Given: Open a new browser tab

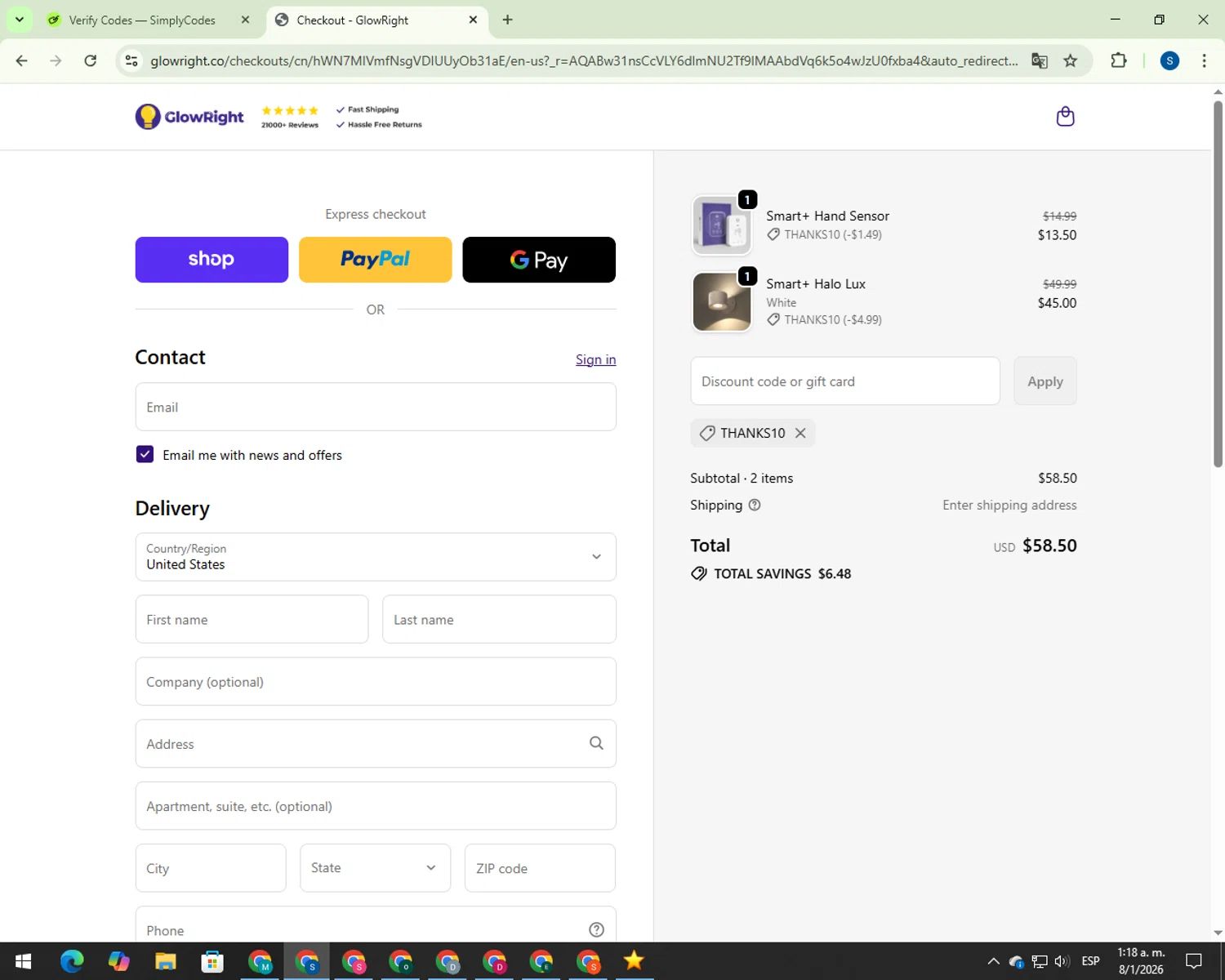Looking at the screenshot, I should pos(507,20).
